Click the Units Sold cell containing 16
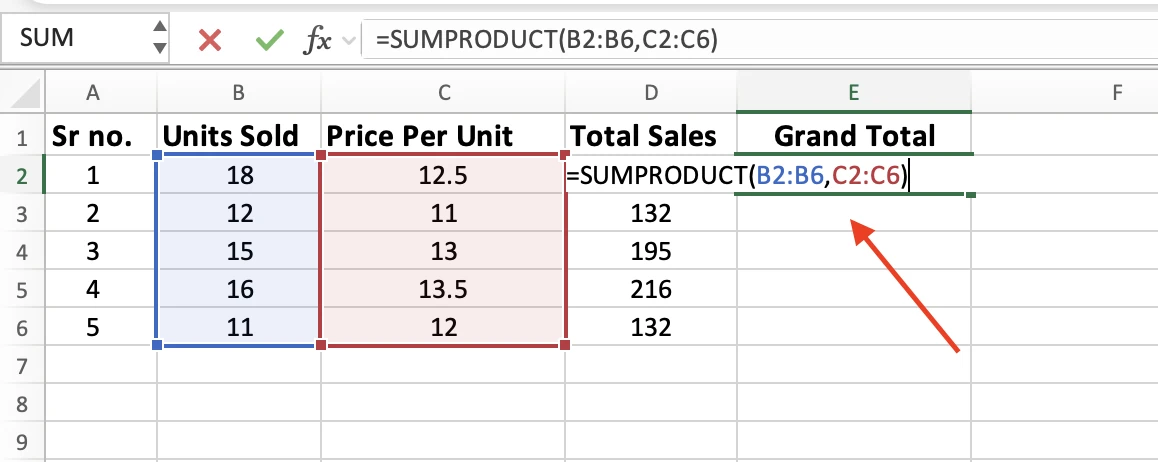The height and width of the screenshot is (462, 1158). 239,289
